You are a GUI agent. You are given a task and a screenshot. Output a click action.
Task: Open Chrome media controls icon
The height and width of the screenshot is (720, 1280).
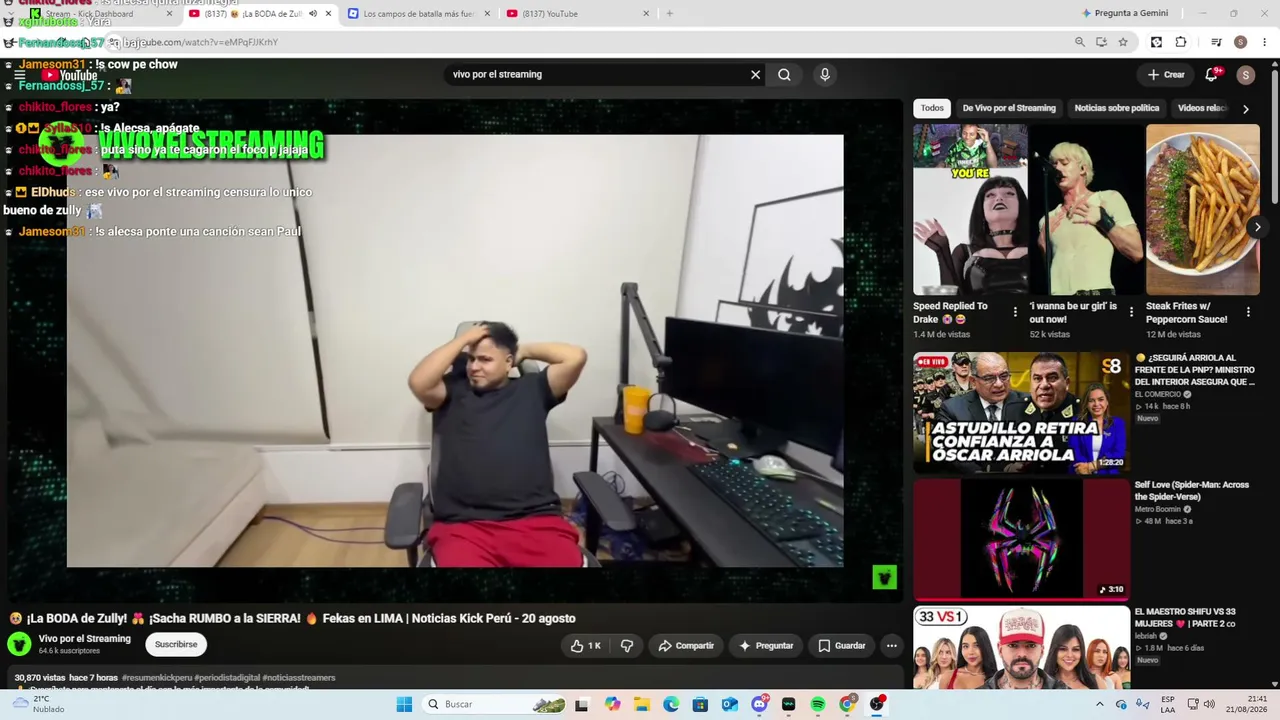tap(1216, 42)
